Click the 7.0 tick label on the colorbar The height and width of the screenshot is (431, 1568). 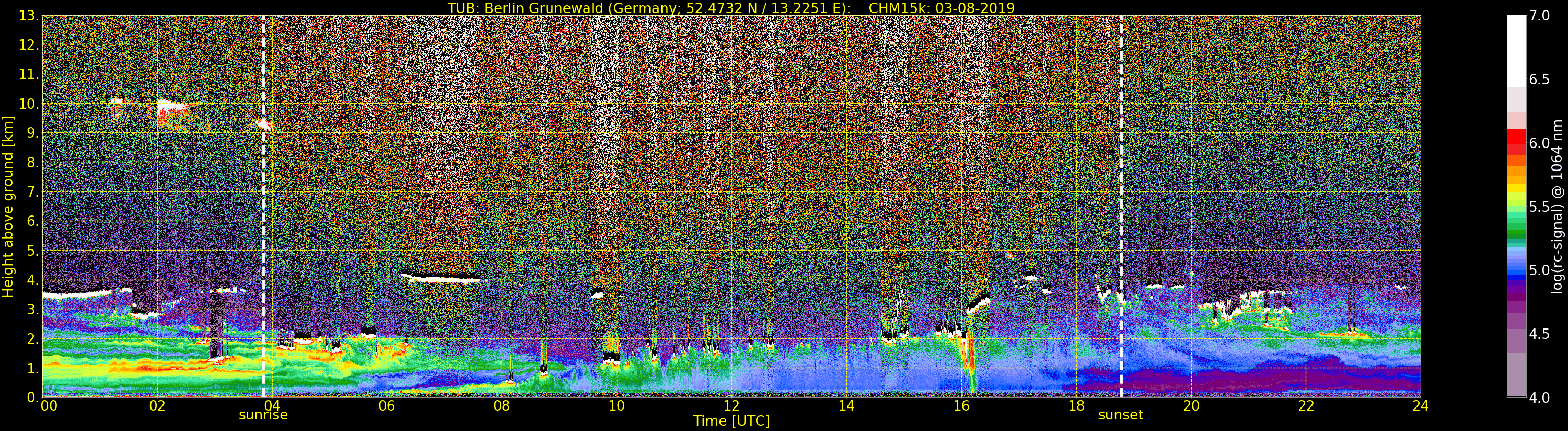pos(1539,16)
